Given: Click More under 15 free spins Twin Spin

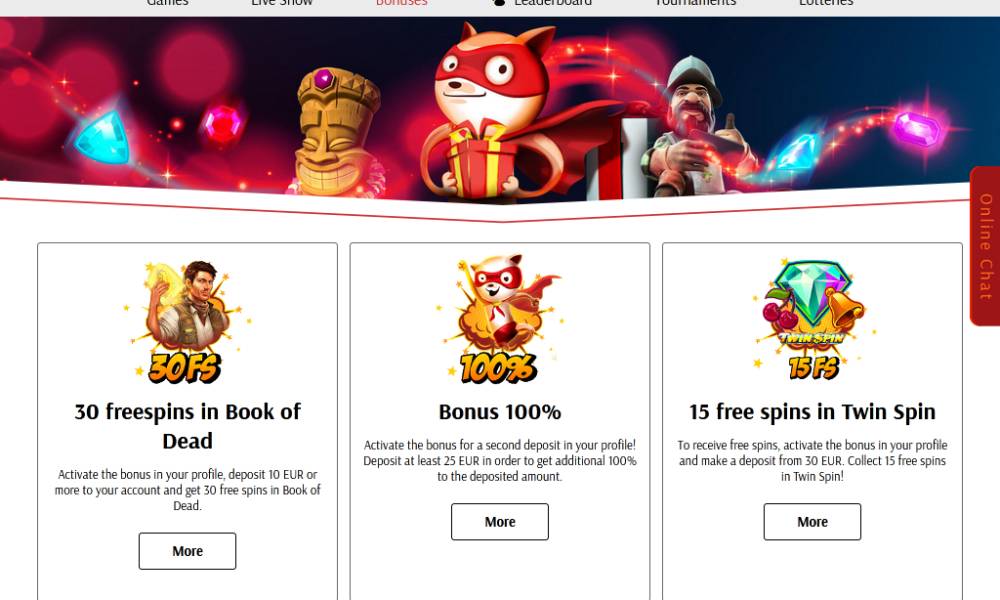Looking at the screenshot, I should [812, 522].
